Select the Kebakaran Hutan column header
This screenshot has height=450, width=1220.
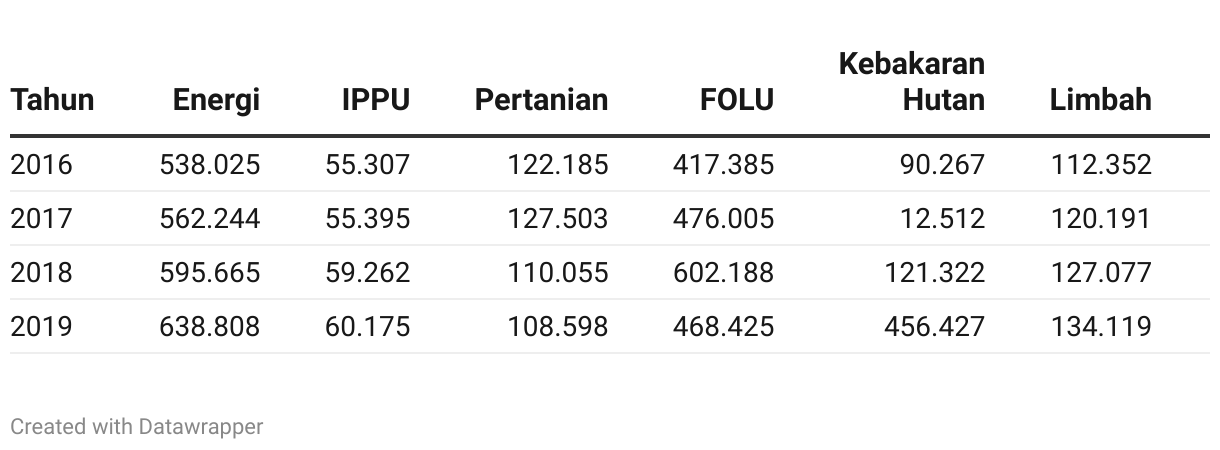[911, 82]
